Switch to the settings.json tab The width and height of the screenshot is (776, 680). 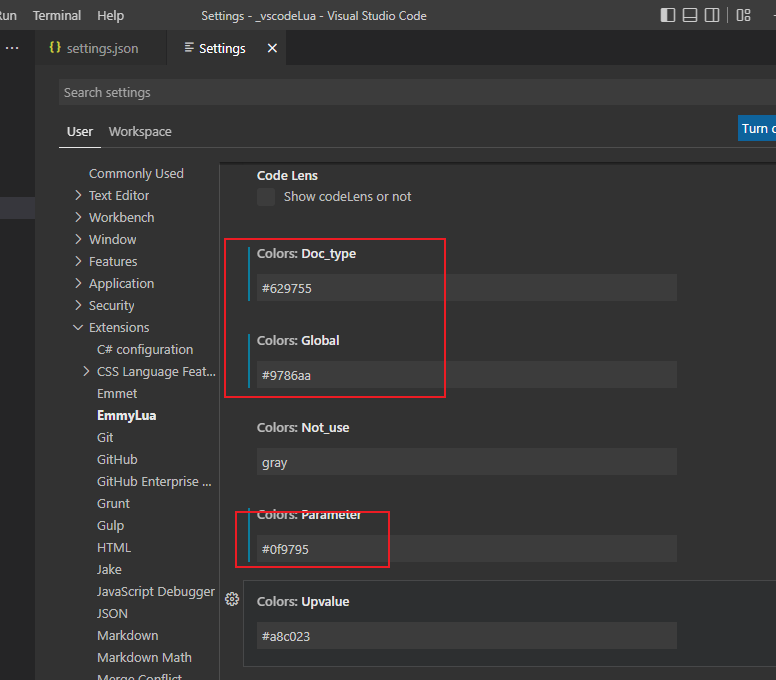pyautogui.click(x=94, y=48)
